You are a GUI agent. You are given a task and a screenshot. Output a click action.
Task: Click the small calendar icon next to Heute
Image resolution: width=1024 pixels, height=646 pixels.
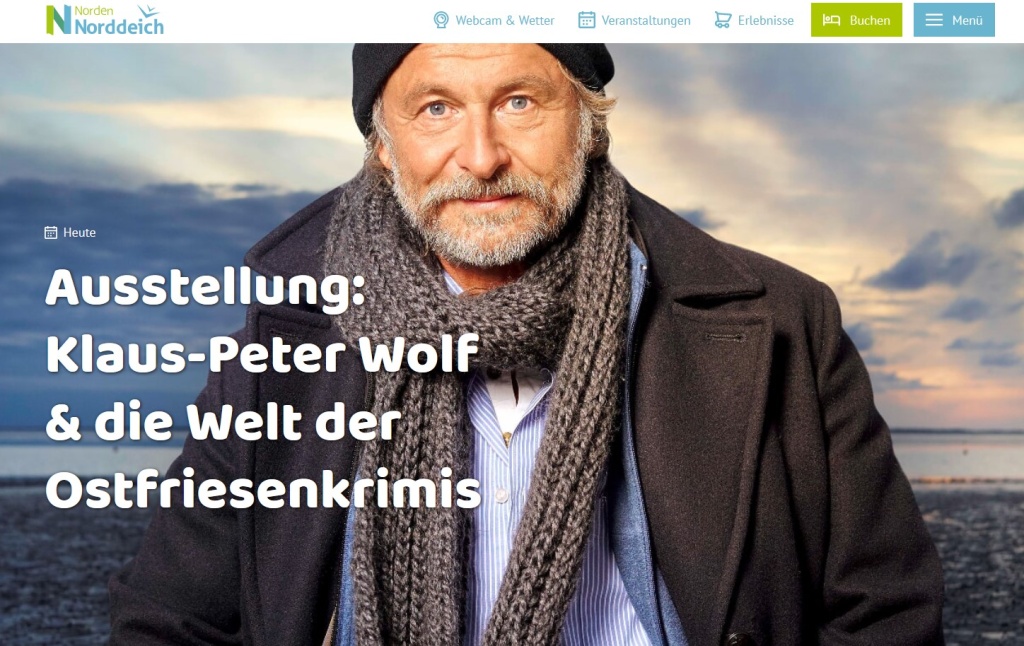[50, 233]
